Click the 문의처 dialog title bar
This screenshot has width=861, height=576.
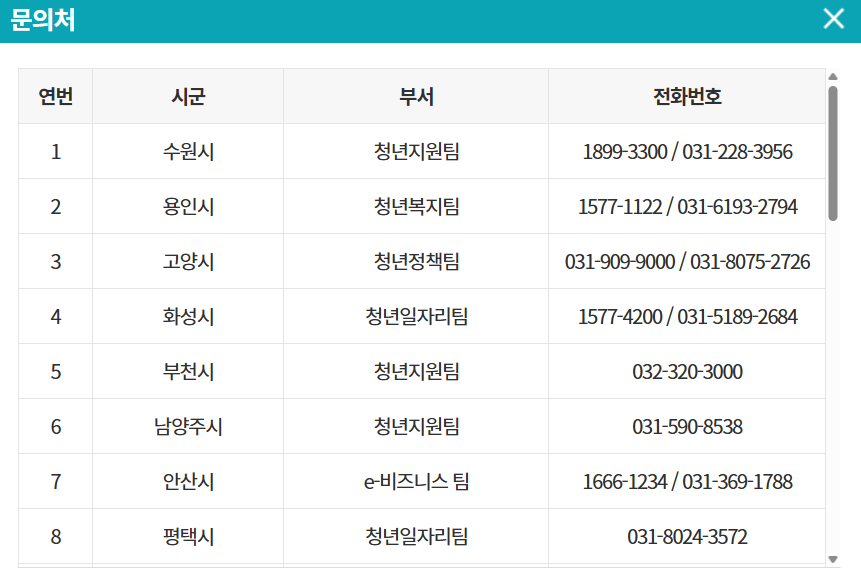coord(400,18)
